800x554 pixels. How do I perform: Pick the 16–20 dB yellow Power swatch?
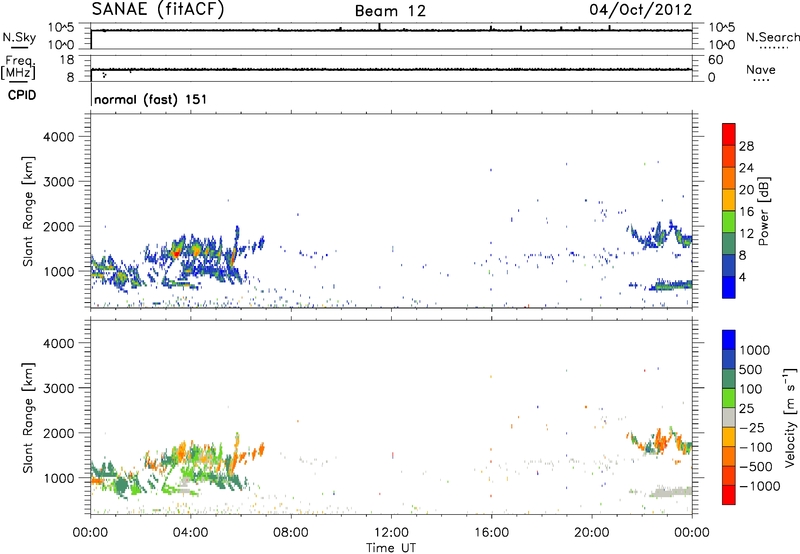729,199
